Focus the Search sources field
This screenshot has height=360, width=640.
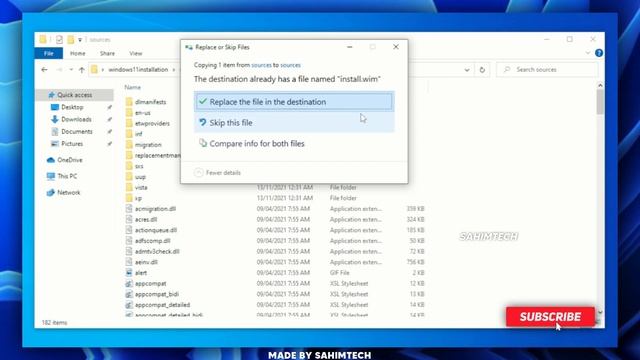click(547, 70)
